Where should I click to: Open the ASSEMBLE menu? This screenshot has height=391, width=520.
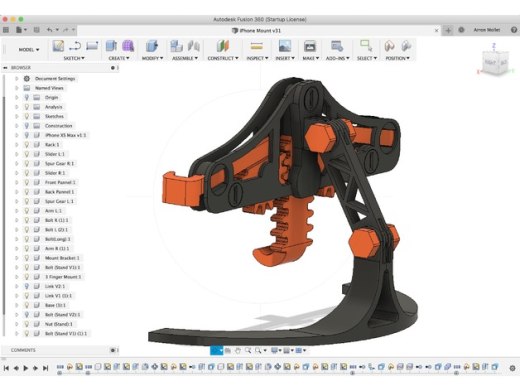pos(185,58)
